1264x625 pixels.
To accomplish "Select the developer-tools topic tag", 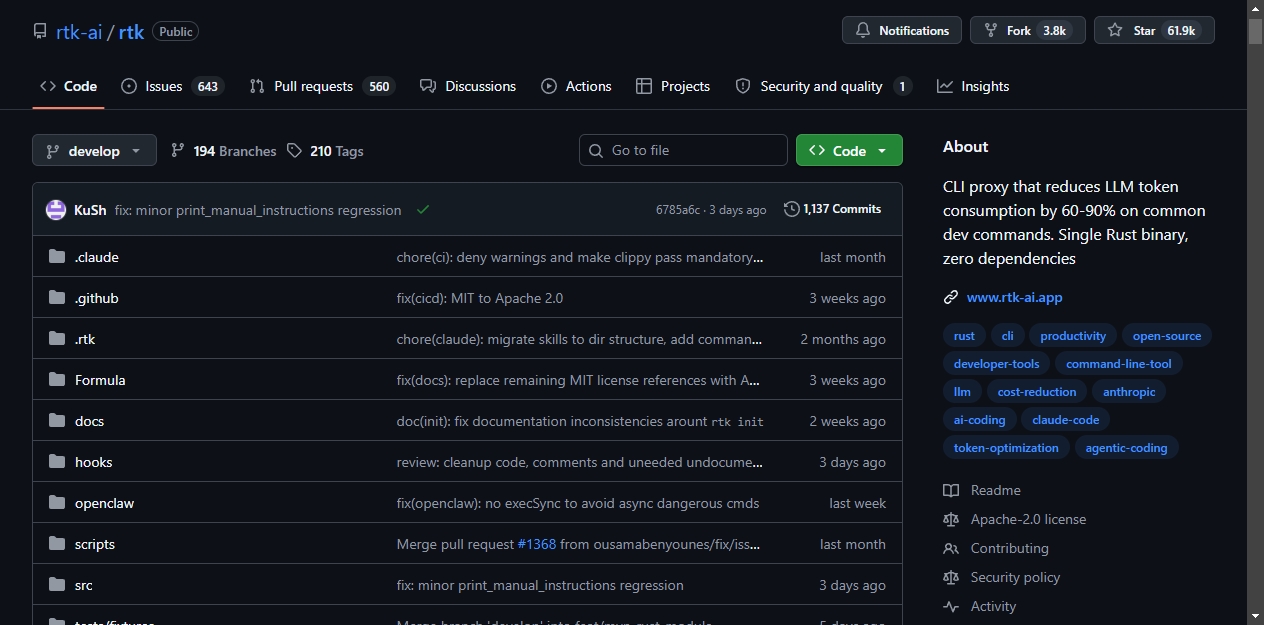I will [997, 364].
